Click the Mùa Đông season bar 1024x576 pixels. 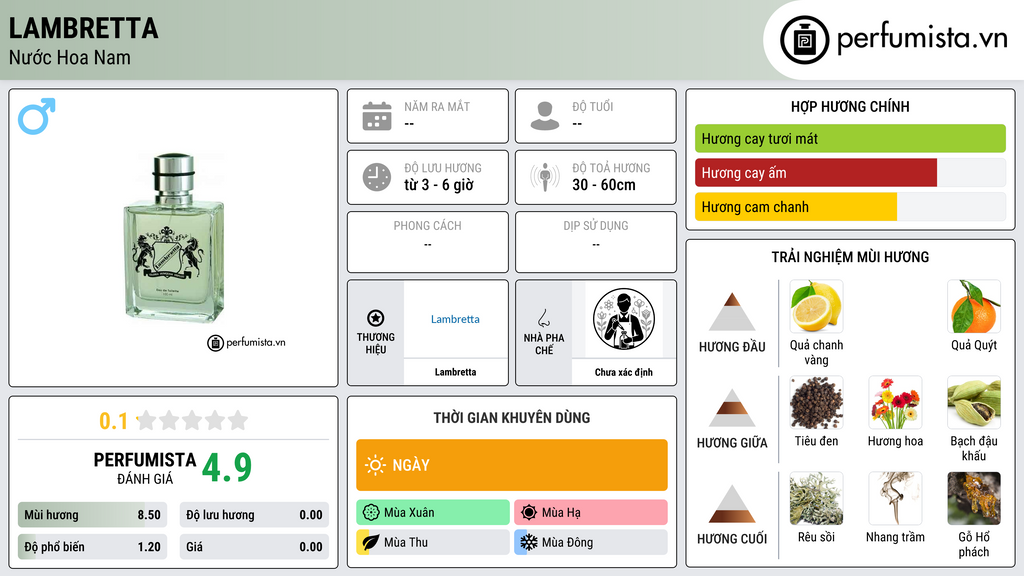point(591,542)
